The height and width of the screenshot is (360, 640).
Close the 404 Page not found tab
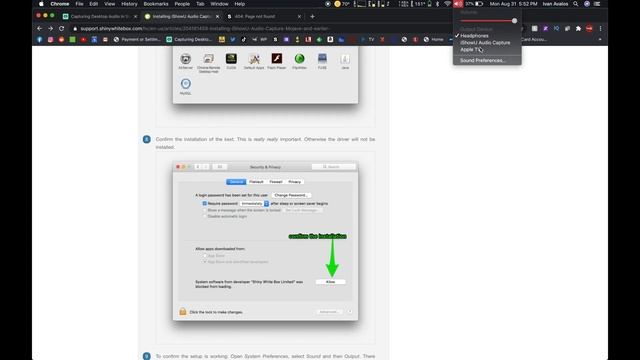coord(299,16)
